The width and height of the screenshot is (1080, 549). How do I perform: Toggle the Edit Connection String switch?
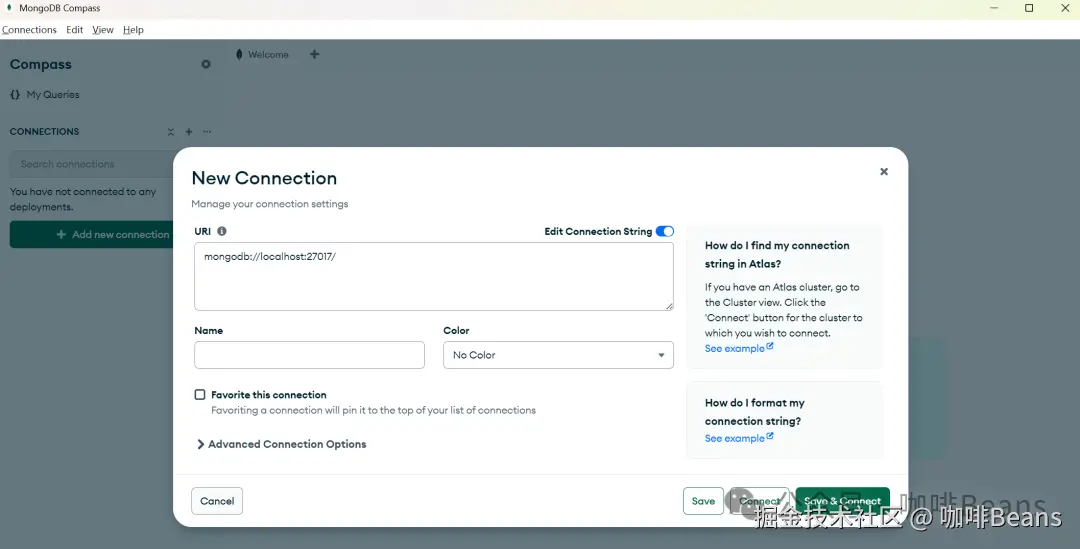[665, 231]
